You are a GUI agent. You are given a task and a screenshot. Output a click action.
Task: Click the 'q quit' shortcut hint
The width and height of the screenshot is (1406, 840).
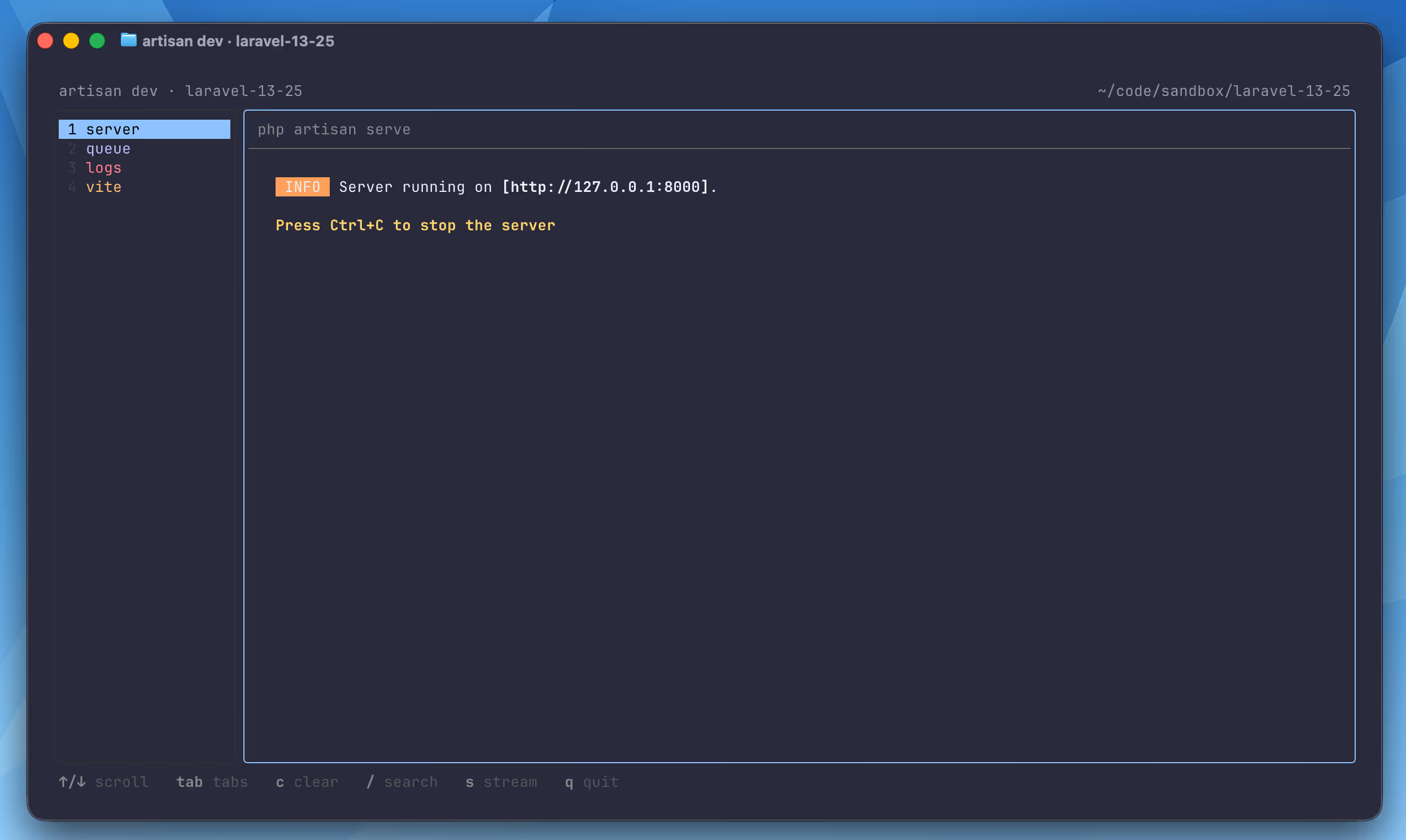592,782
